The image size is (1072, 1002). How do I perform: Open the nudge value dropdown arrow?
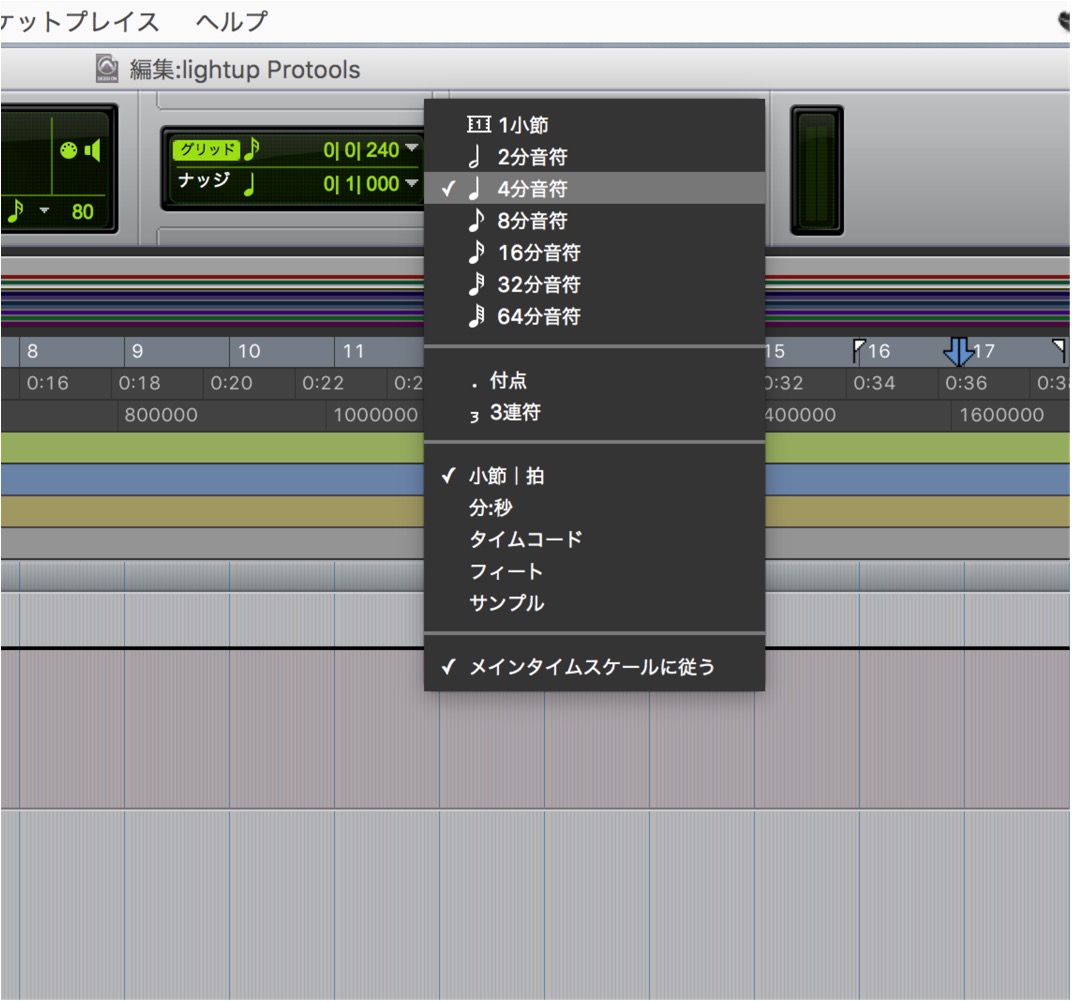pos(412,182)
